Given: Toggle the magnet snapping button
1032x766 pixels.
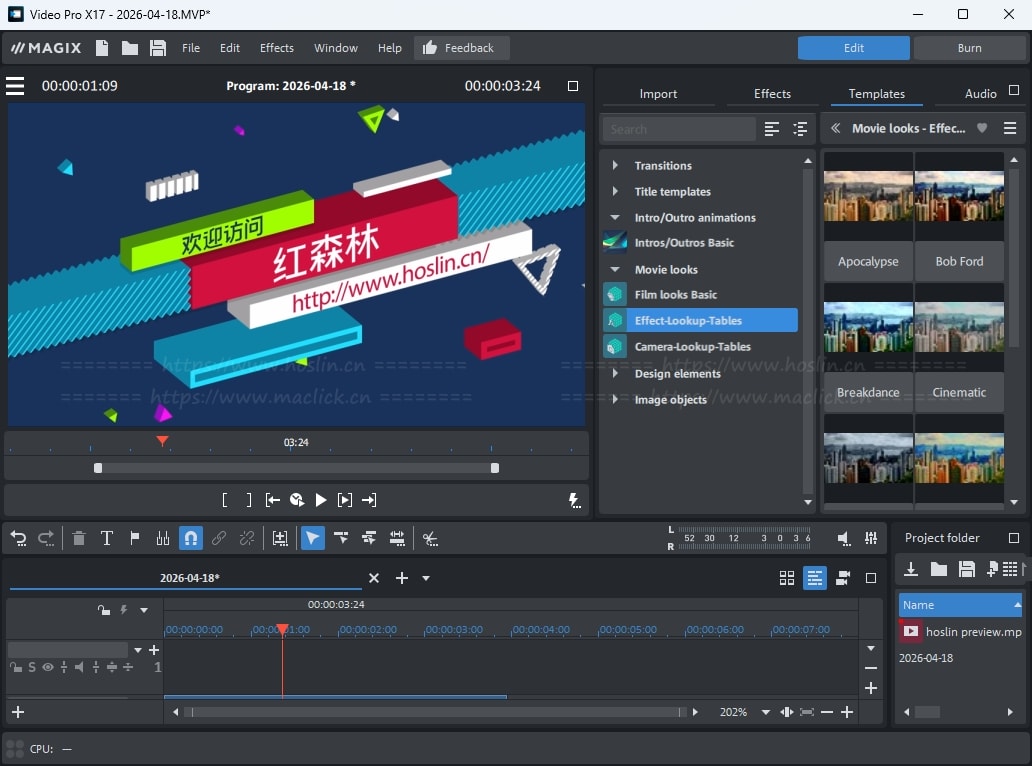Looking at the screenshot, I should pyautogui.click(x=191, y=538).
